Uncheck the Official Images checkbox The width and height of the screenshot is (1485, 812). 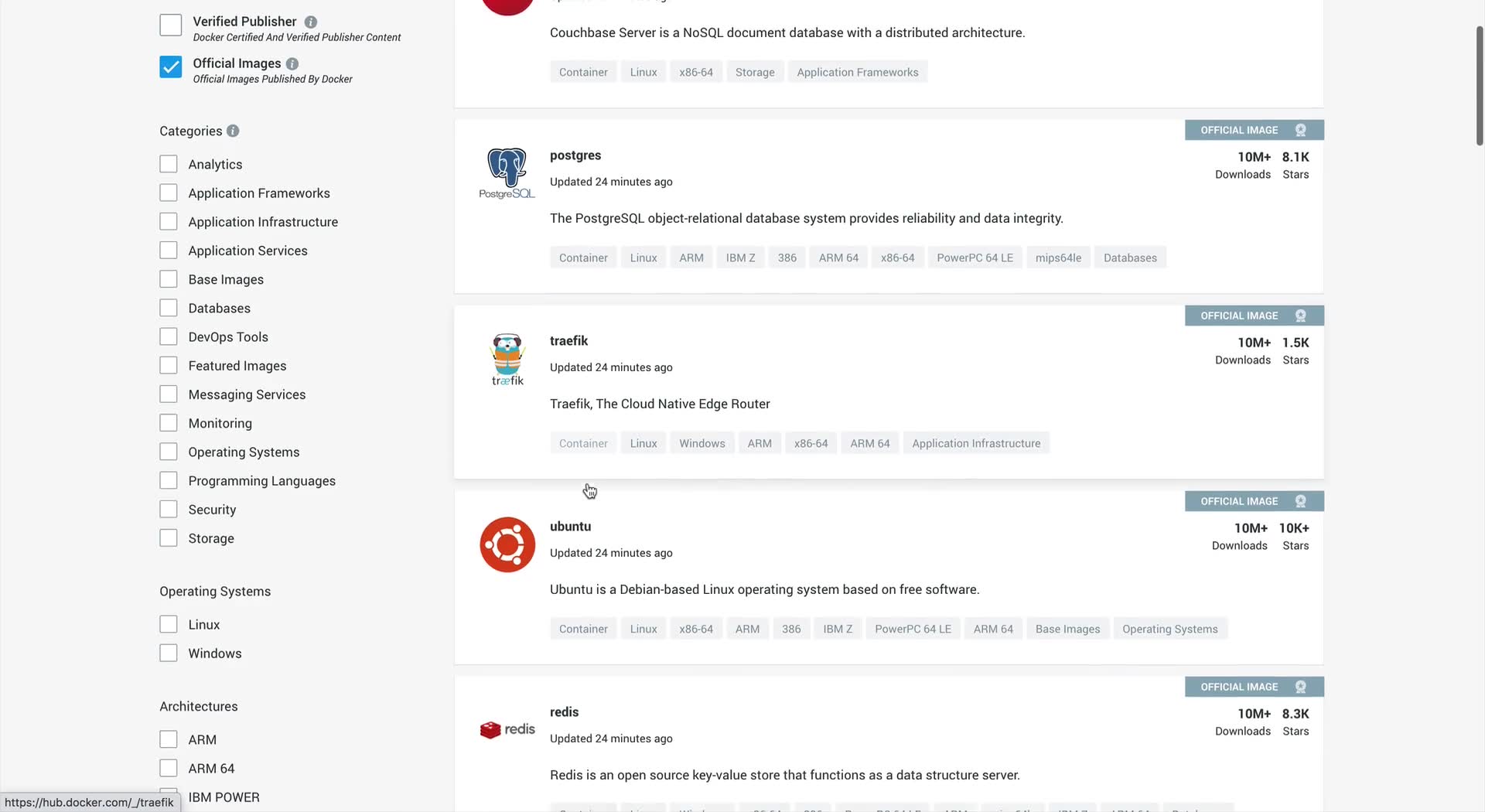[171, 67]
